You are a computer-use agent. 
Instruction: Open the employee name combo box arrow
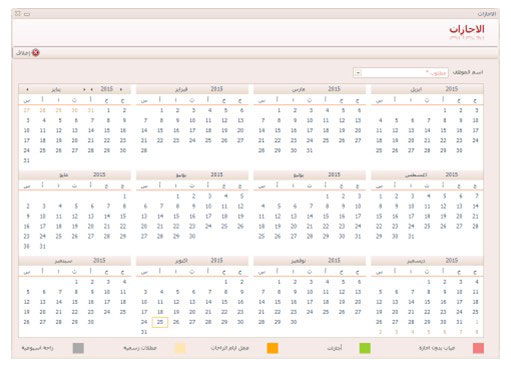tap(358, 73)
